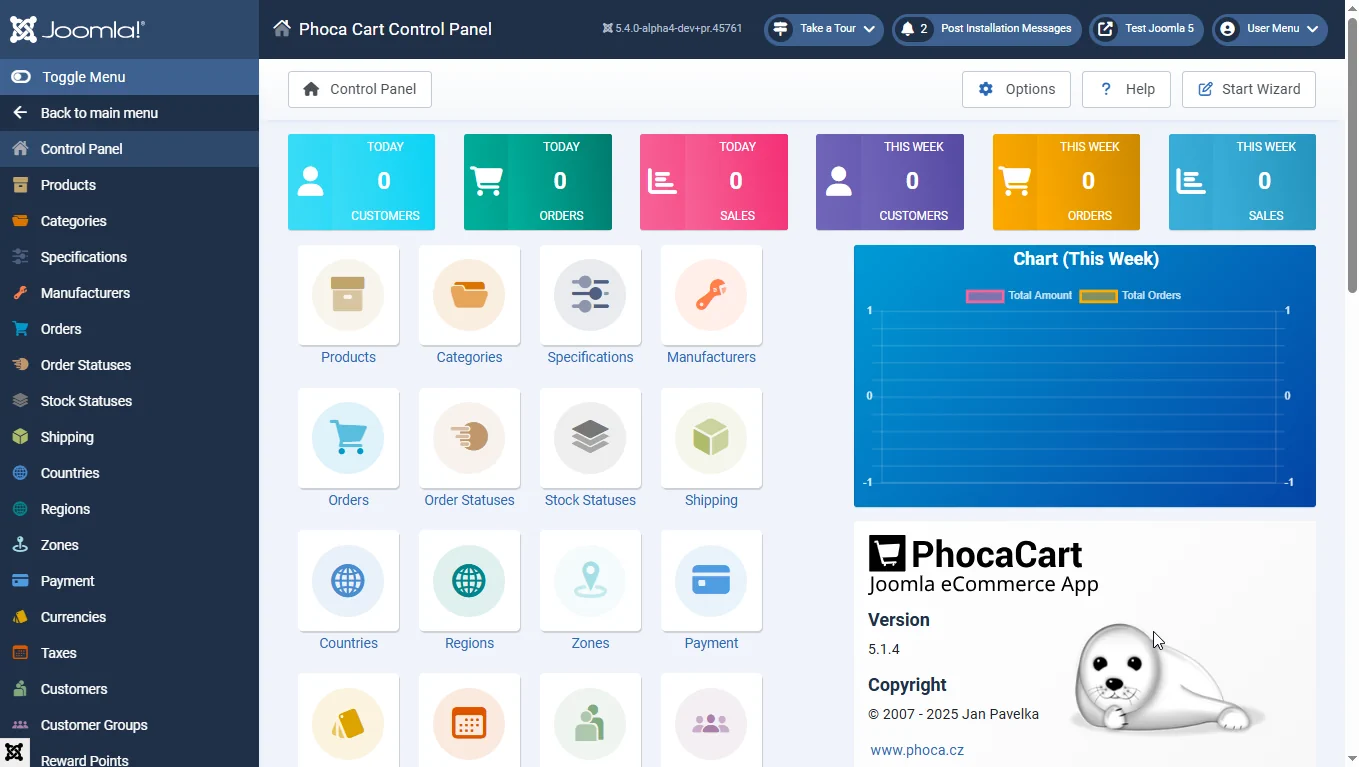Select Customer Groups in the sidebar
Screen dimensions: 1359x767
tap(129, 725)
